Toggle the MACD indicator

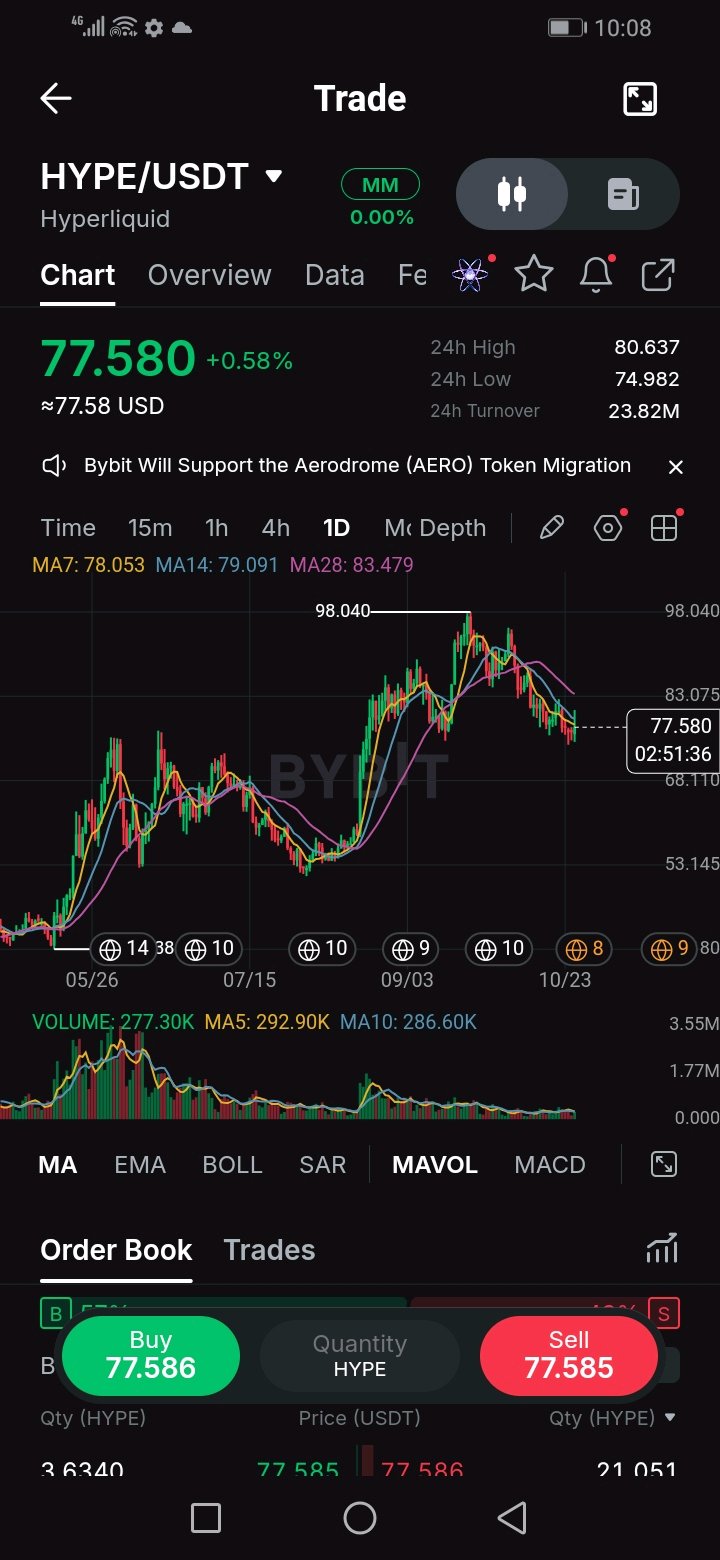coord(550,1165)
